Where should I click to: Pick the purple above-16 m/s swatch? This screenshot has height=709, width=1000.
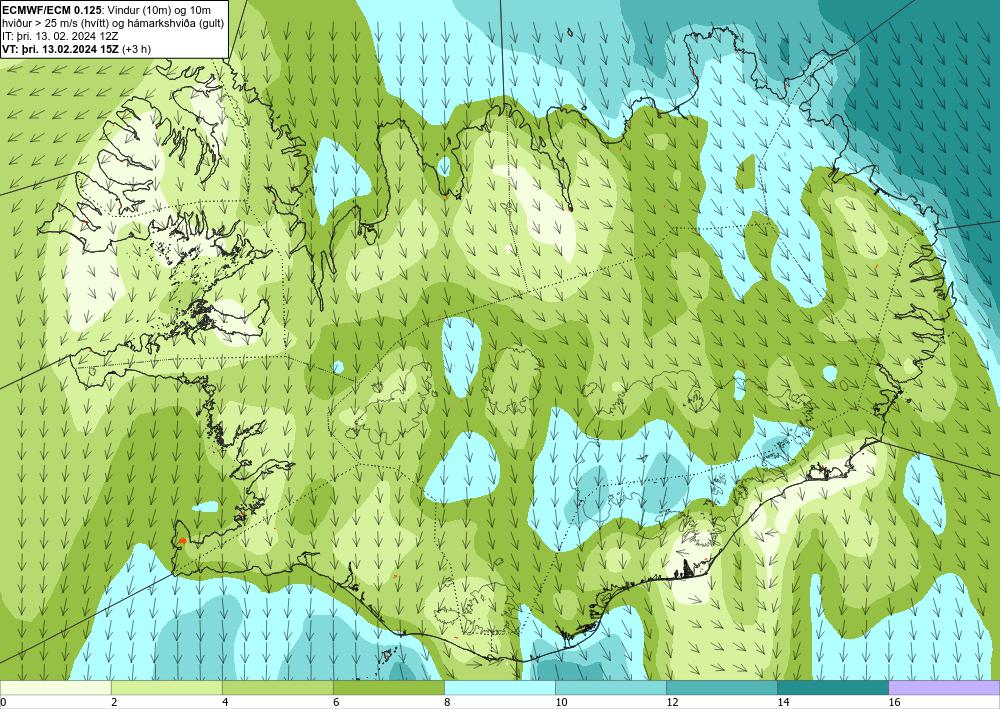point(944,687)
